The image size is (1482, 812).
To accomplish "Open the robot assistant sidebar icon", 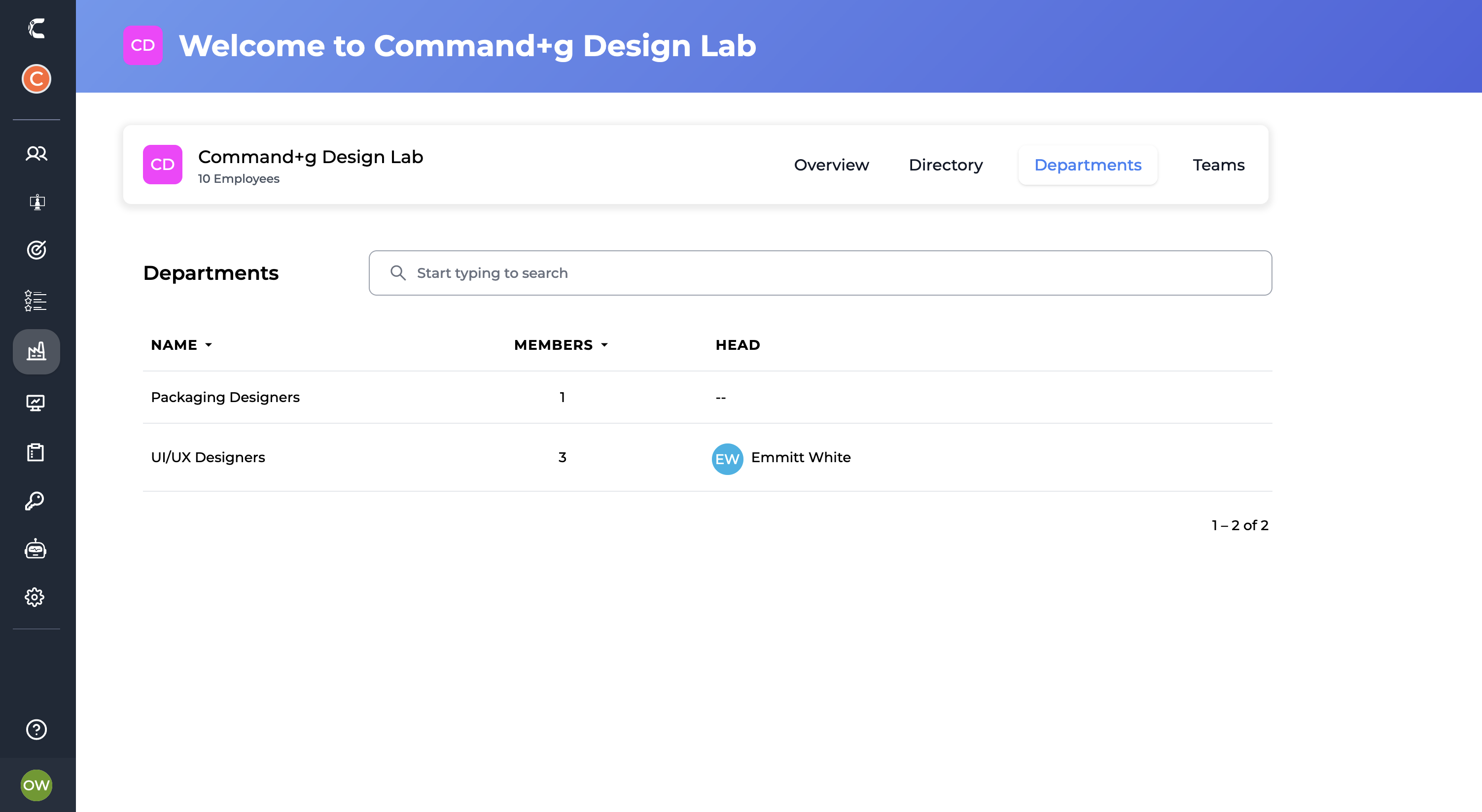I will click(35, 549).
